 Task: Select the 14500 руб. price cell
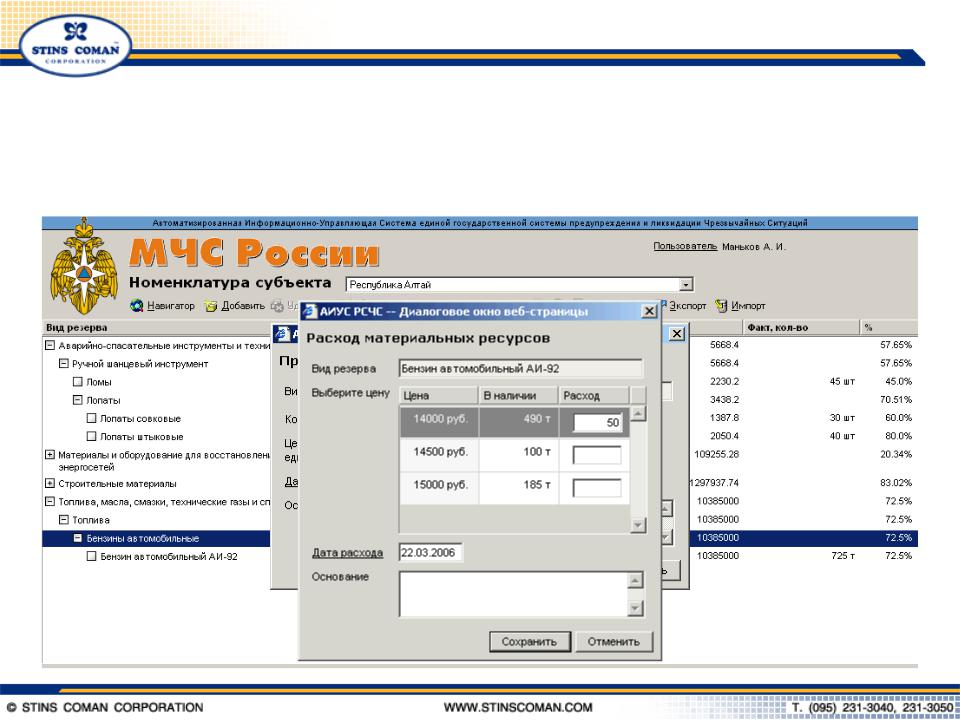tap(439, 455)
